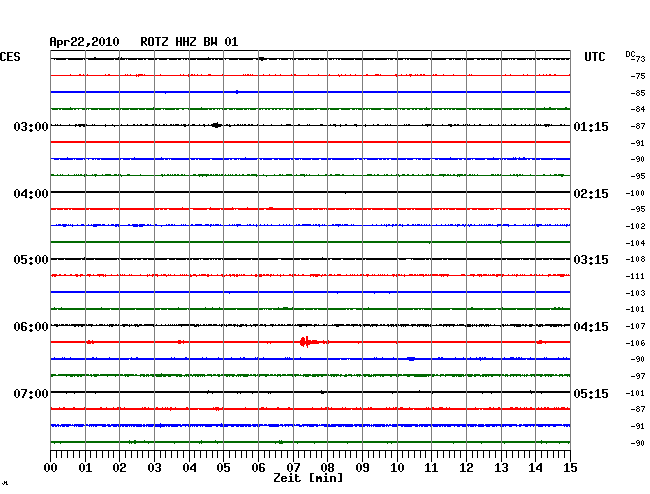Click the "05:00" local time label

tap(31, 260)
